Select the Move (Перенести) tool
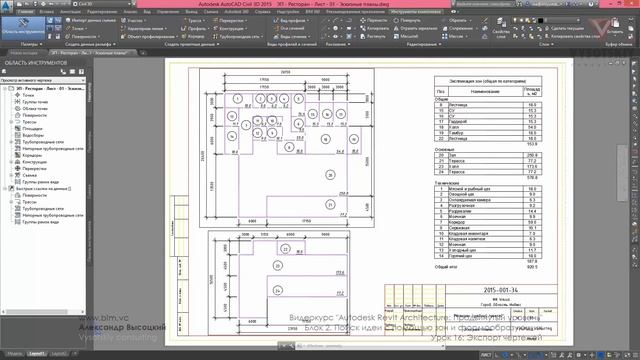This screenshot has width=640, height=360. coord(374,20)
